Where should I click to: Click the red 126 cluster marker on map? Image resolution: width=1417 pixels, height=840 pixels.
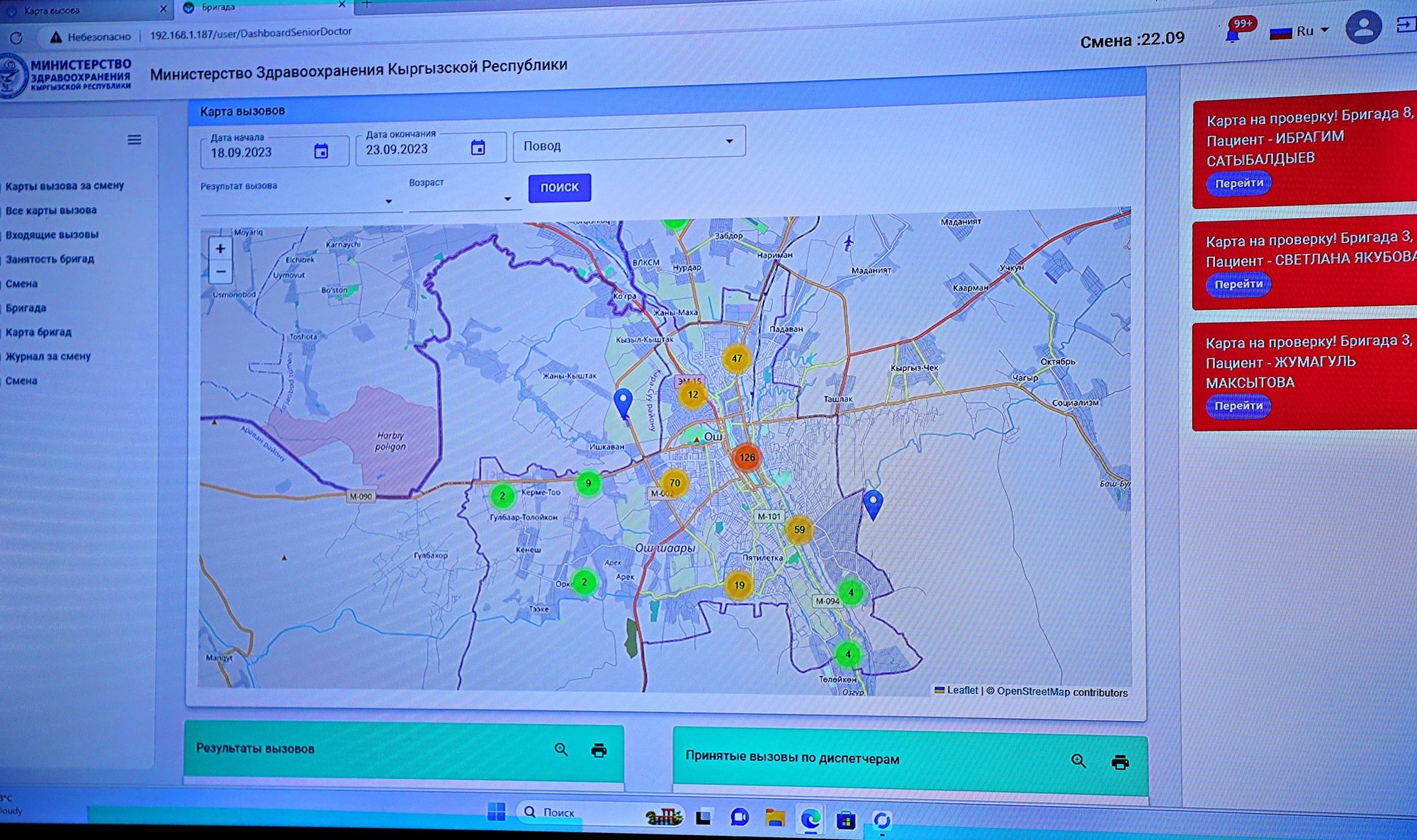(x=747, y=458)
